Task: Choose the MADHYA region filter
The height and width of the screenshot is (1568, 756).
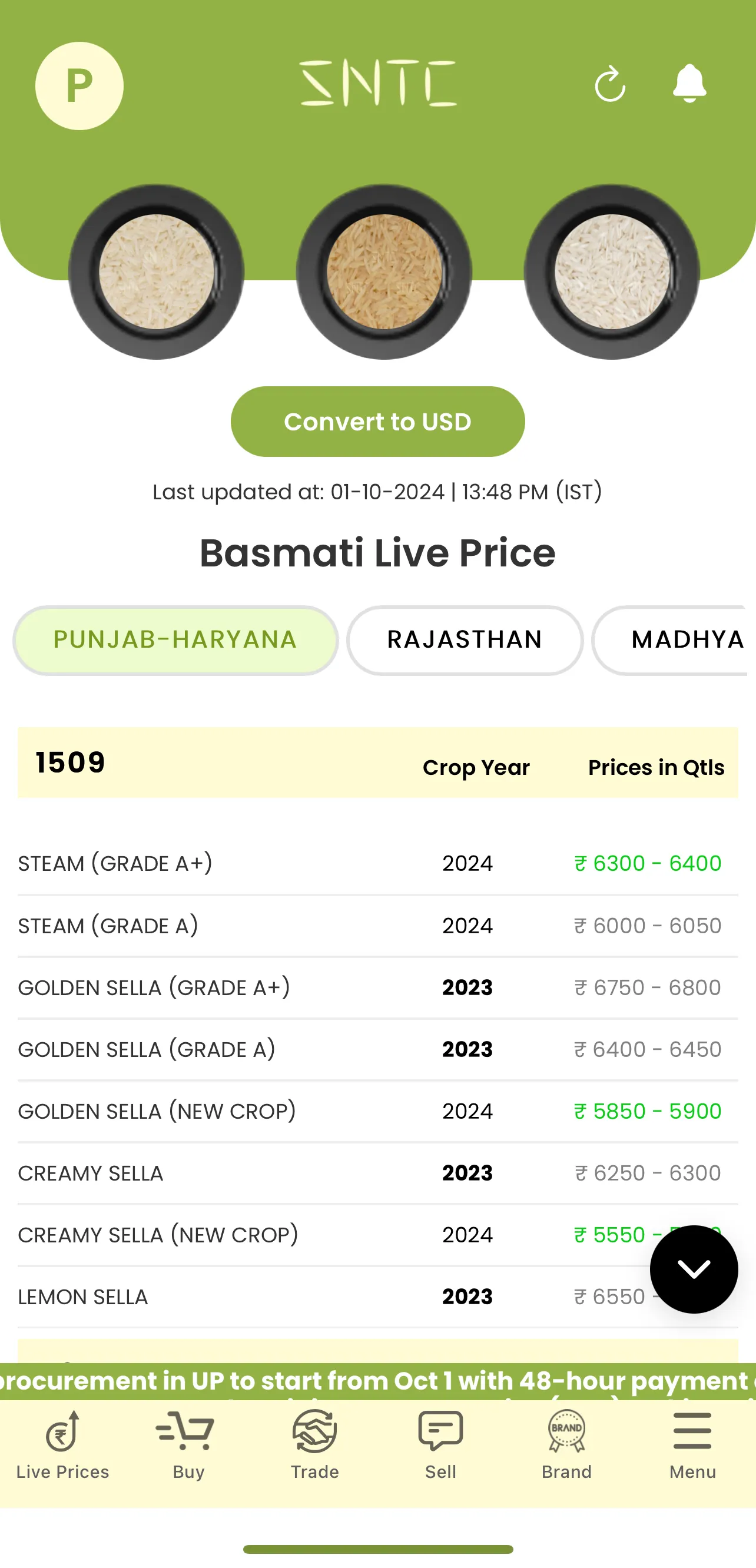Action: [676, 641]
